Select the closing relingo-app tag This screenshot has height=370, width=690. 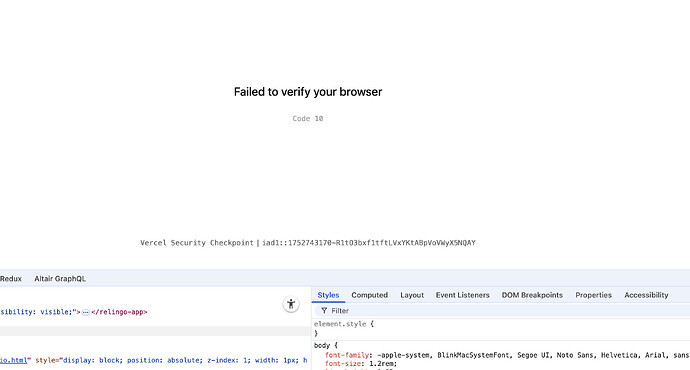(119, 312)
